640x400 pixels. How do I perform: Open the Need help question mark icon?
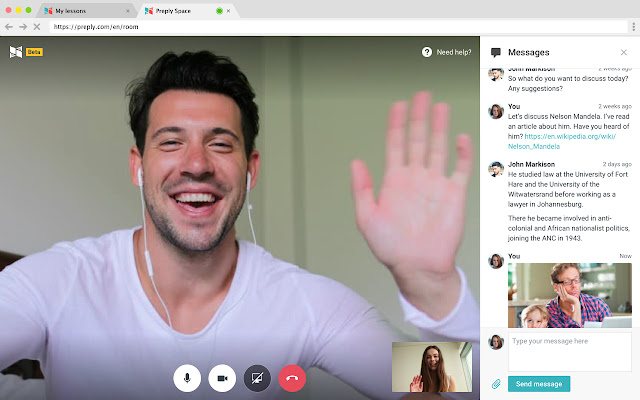427,52
